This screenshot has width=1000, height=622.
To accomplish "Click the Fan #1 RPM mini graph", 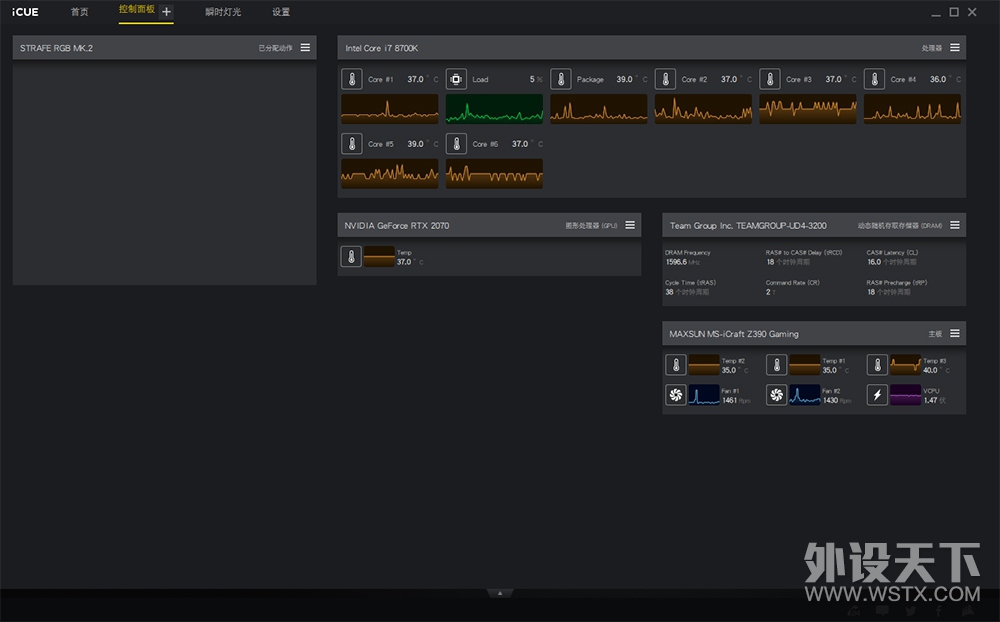I will click(704, 395).
